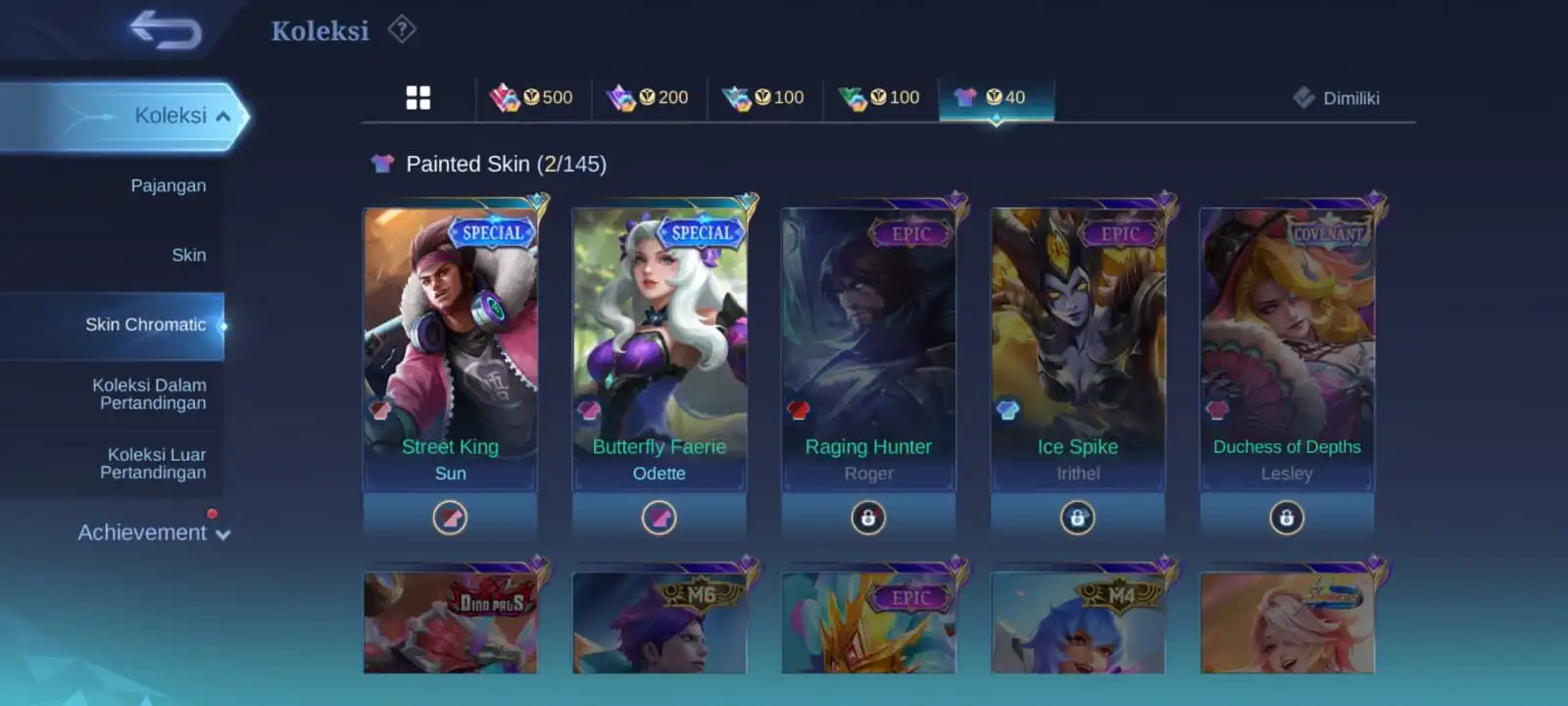Expand the Achievement sidebar section
The width and height of the screenshot is (1568, 706).
coord(154,532)
